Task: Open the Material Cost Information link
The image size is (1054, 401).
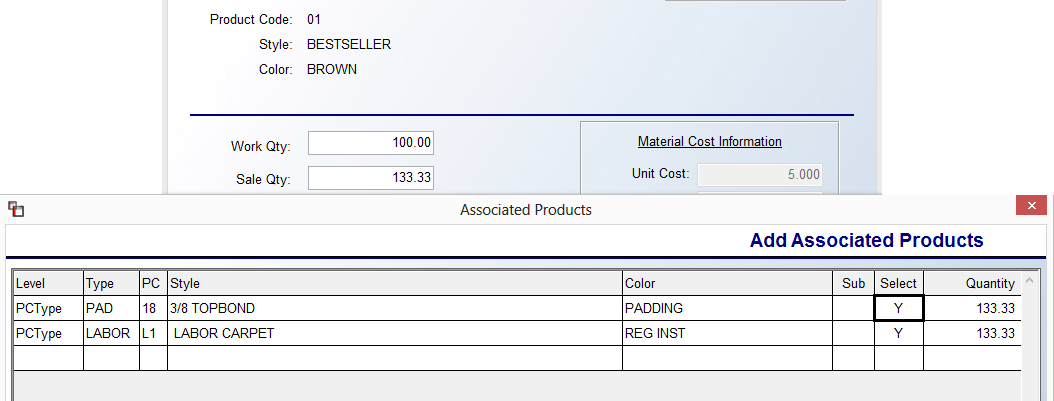Action: 709,142
